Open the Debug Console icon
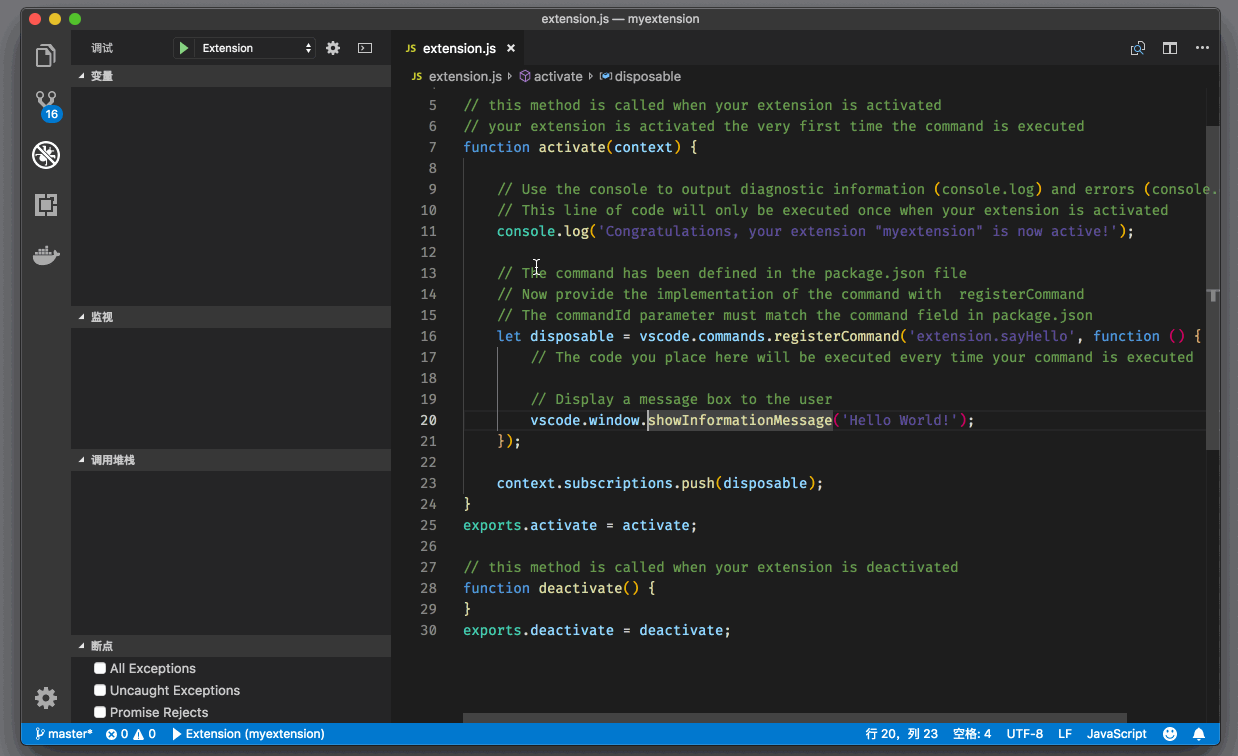This screenshot has width=1238, height=756. click(x=365, y=48)
